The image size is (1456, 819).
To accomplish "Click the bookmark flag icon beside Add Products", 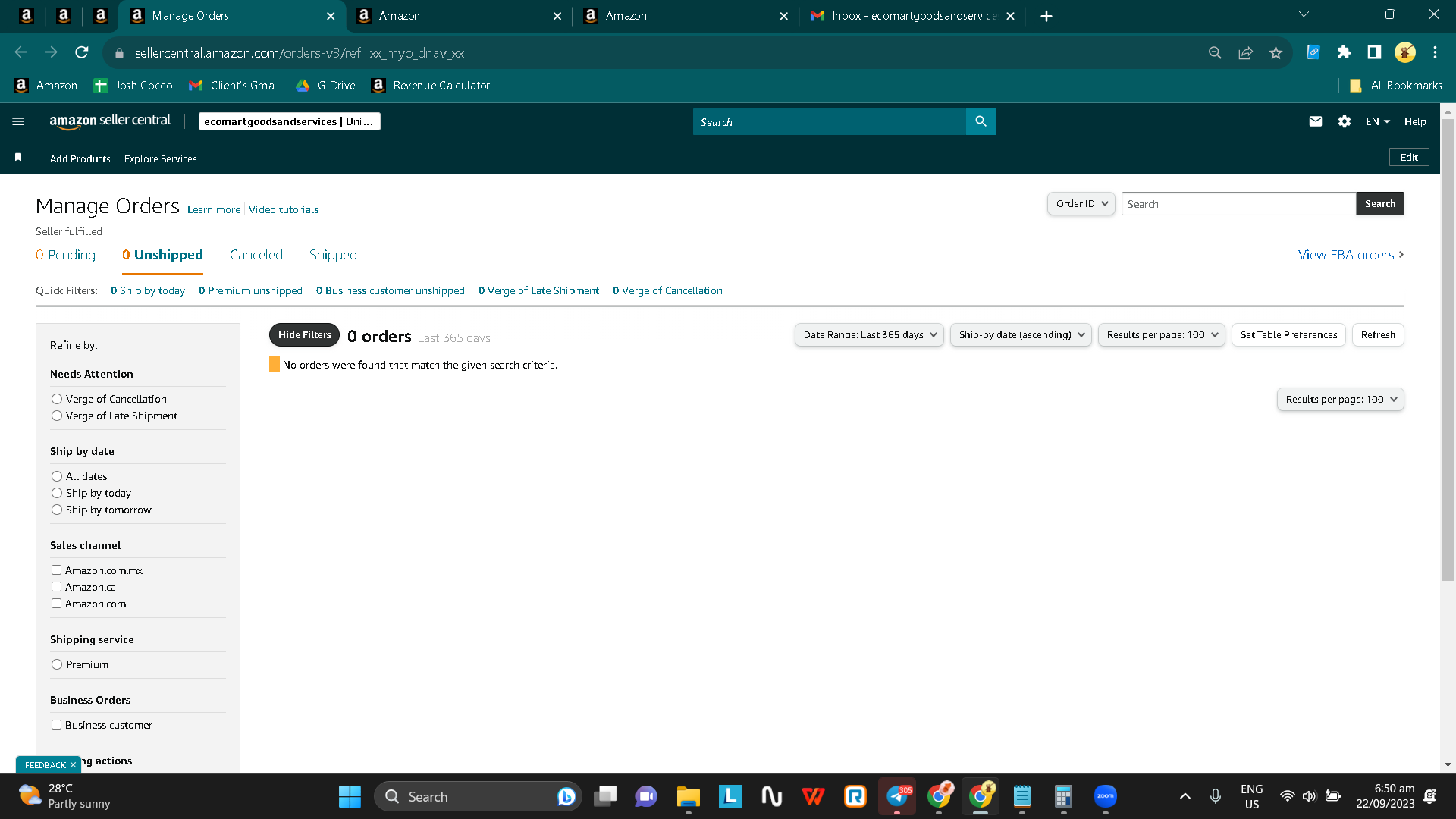I will click(18, 157).
